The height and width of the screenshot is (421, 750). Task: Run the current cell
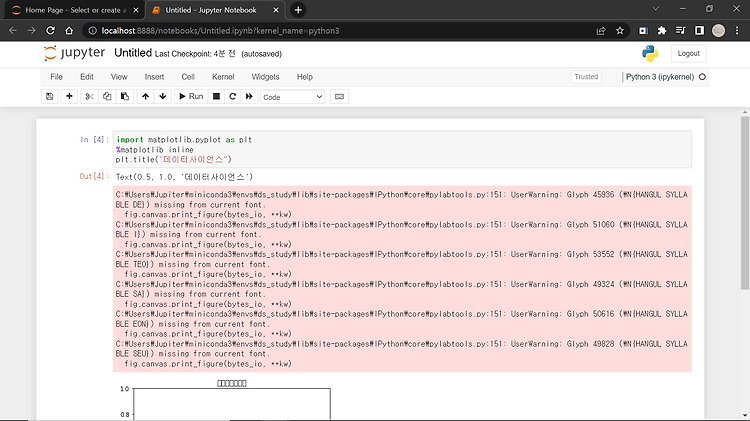click(x=191, y=97)
